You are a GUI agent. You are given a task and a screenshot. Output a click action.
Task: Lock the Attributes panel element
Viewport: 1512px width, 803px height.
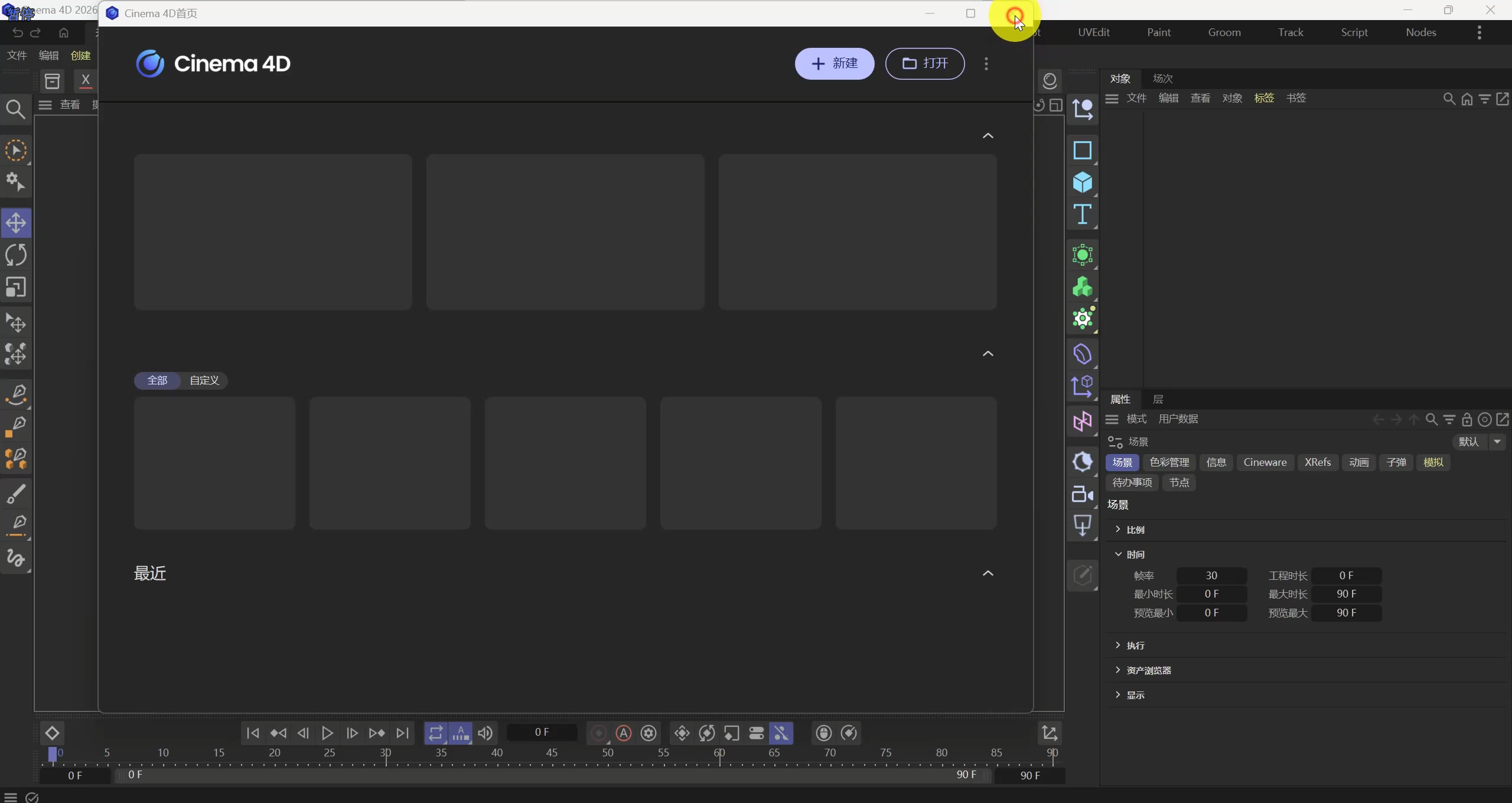click(1467, 419)
